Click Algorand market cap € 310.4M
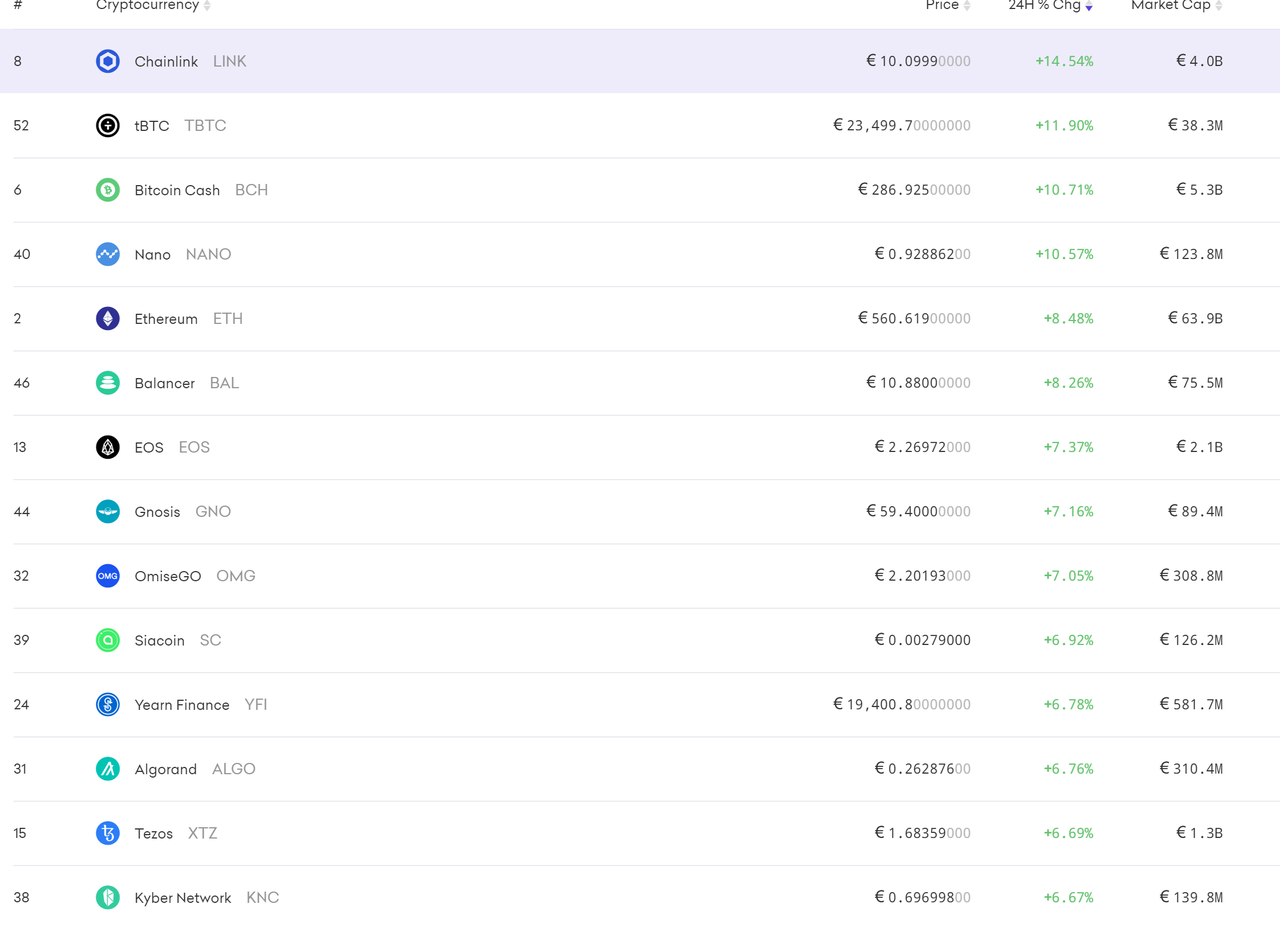Viewport: 1280px width, 926px height. (1191, 769)
